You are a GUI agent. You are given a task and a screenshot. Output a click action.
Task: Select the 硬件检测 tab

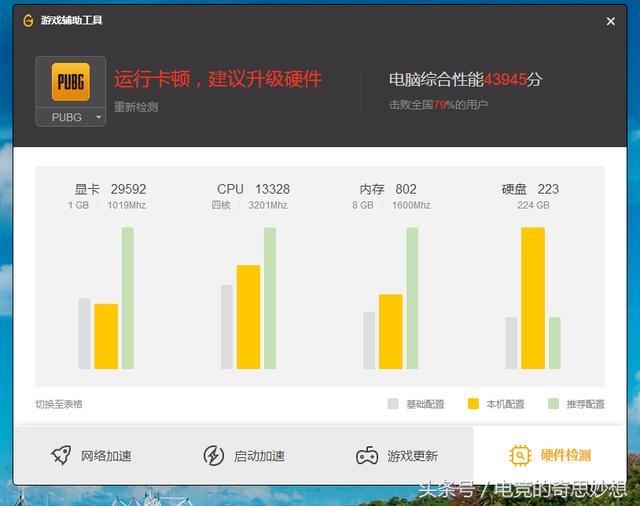point(550,455)
